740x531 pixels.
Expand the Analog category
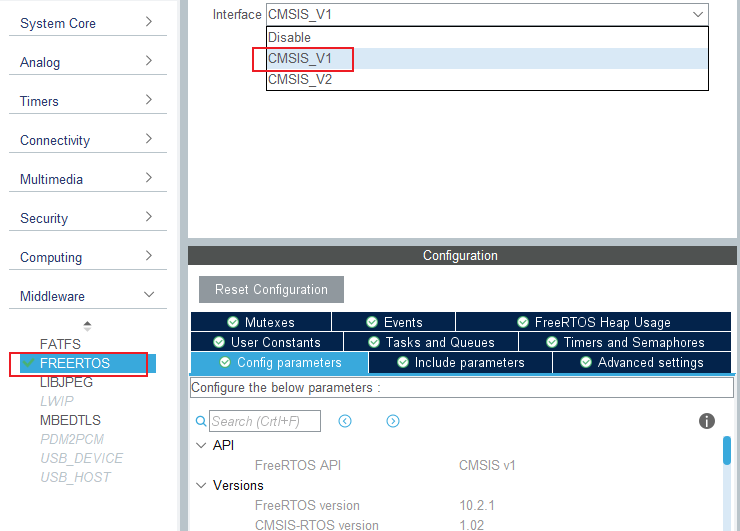[88, 62]
